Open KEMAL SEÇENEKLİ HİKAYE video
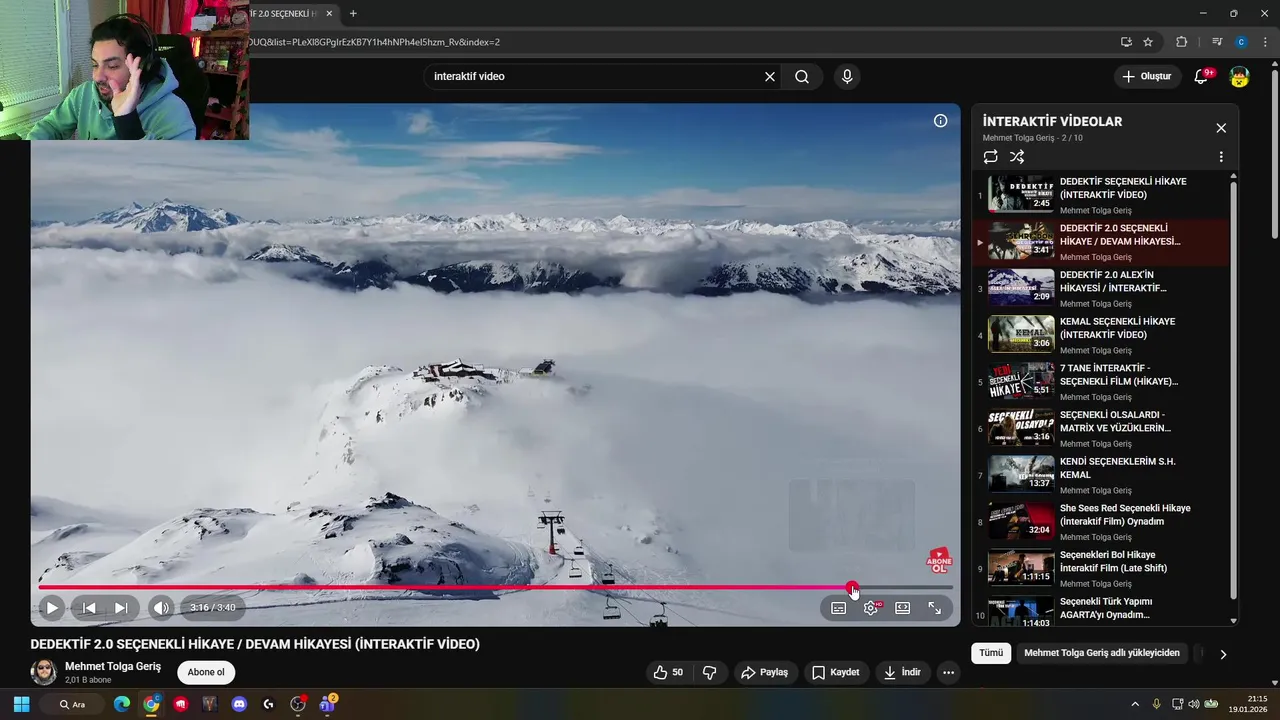 point(1100,335)
